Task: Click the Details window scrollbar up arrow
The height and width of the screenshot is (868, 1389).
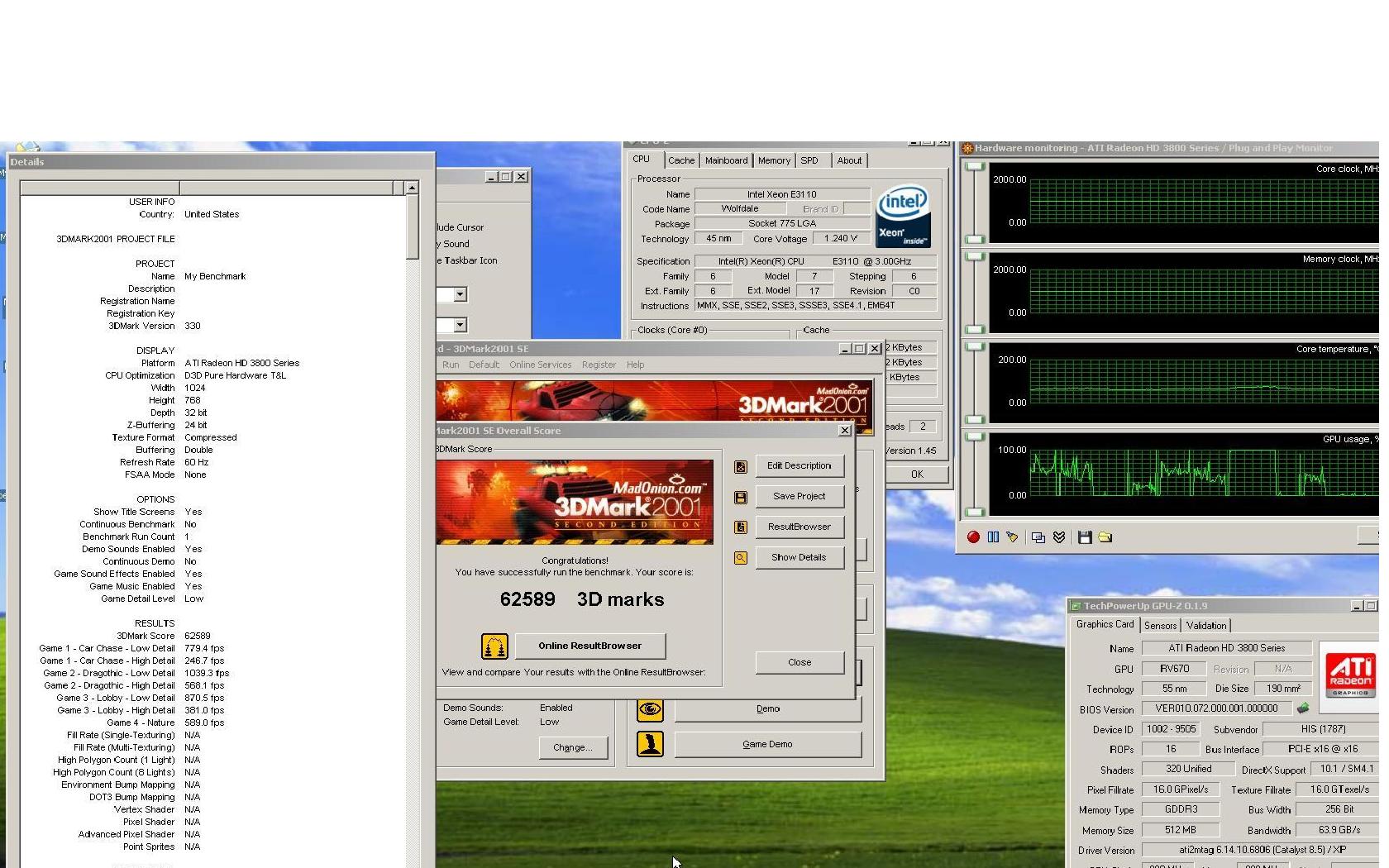Action: (412, 188)
